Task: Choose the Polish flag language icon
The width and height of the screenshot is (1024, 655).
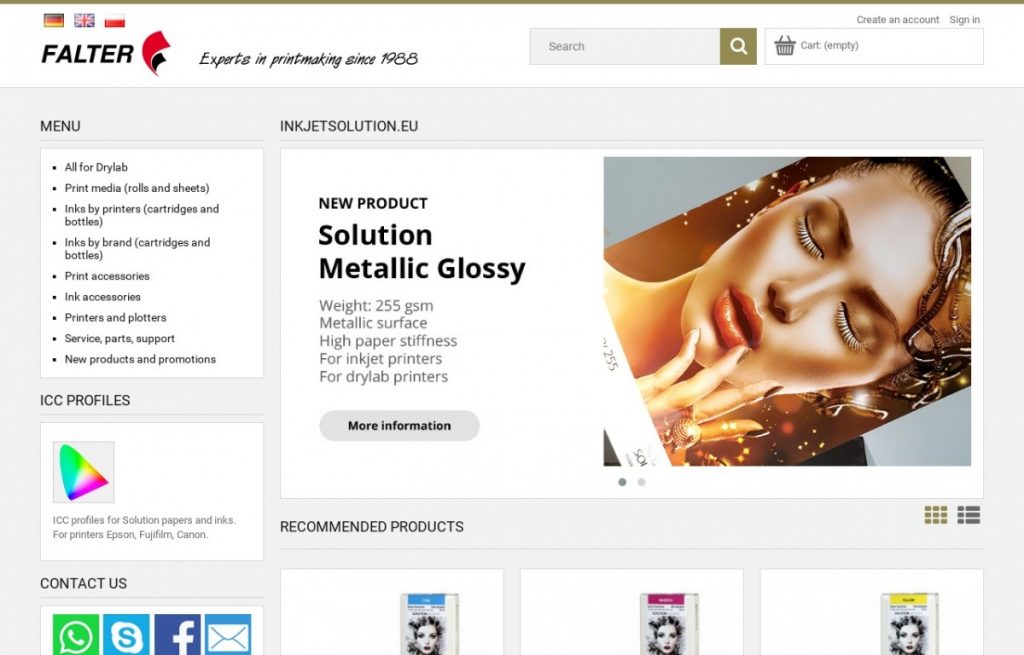Action: click(x=114, y=20)
